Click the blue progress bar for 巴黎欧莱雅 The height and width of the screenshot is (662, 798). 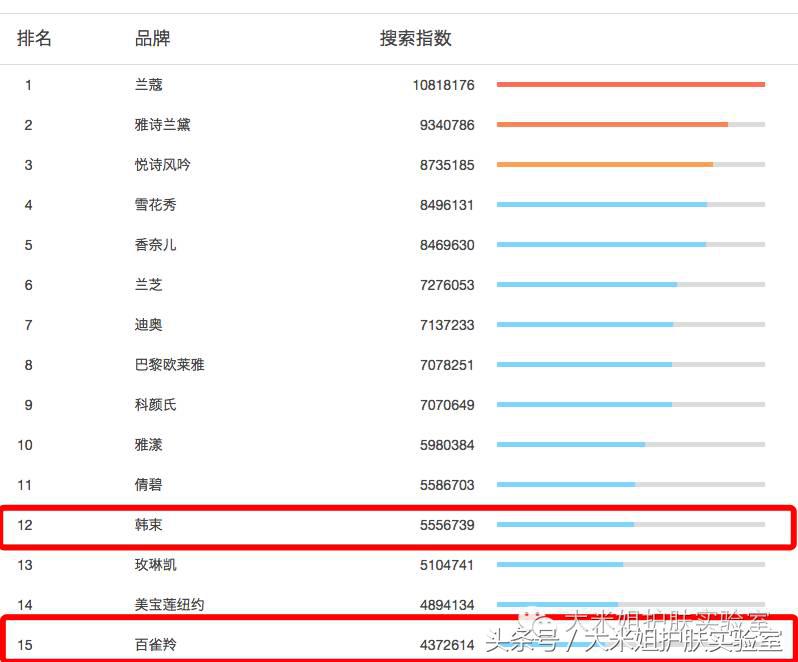tap(584, 364)
